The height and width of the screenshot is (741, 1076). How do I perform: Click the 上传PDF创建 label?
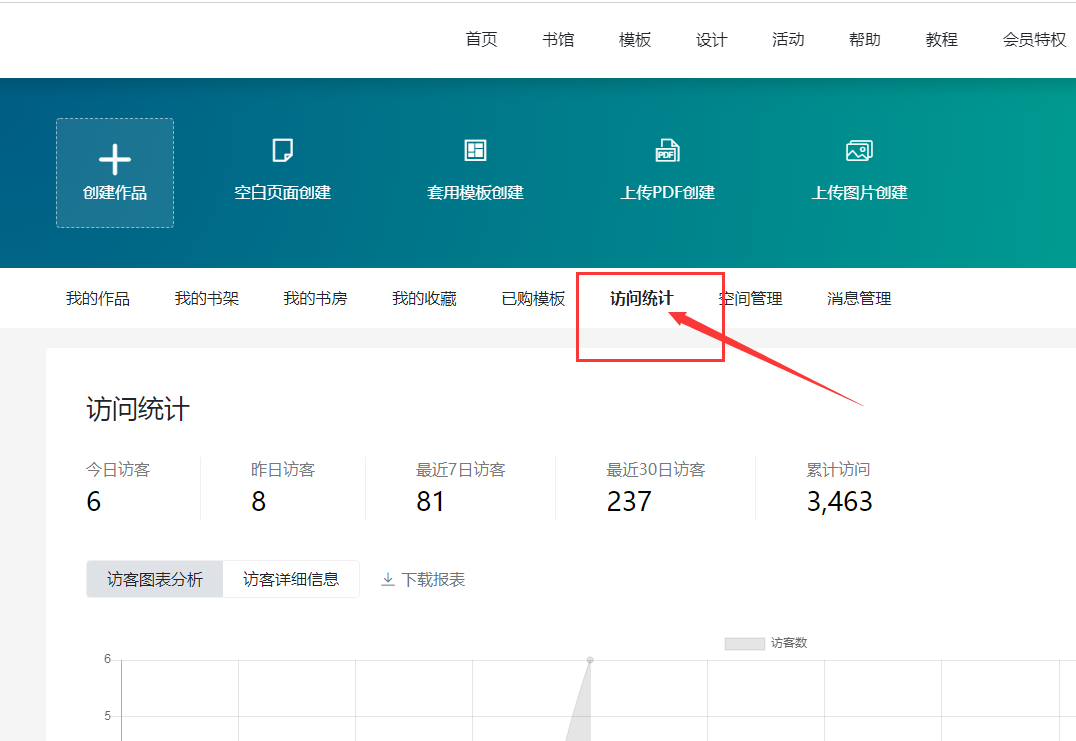(x=667, y=193)
